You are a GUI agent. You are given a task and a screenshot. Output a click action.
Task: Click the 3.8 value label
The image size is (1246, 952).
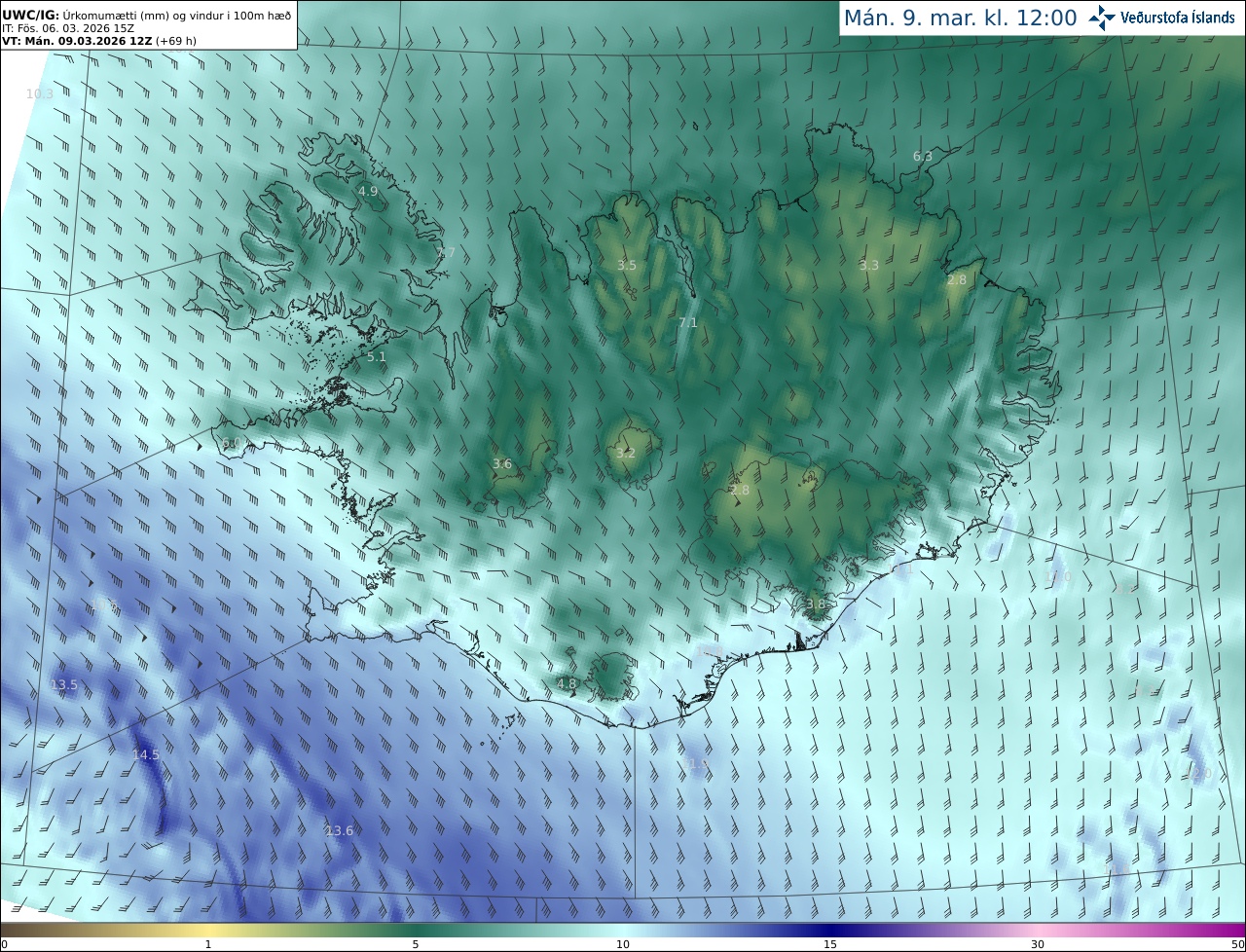(x=816, y=604)
